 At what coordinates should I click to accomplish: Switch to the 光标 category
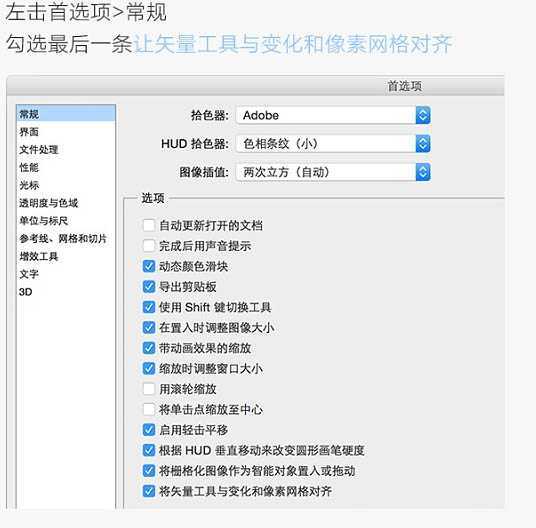[x=66, y=185]
